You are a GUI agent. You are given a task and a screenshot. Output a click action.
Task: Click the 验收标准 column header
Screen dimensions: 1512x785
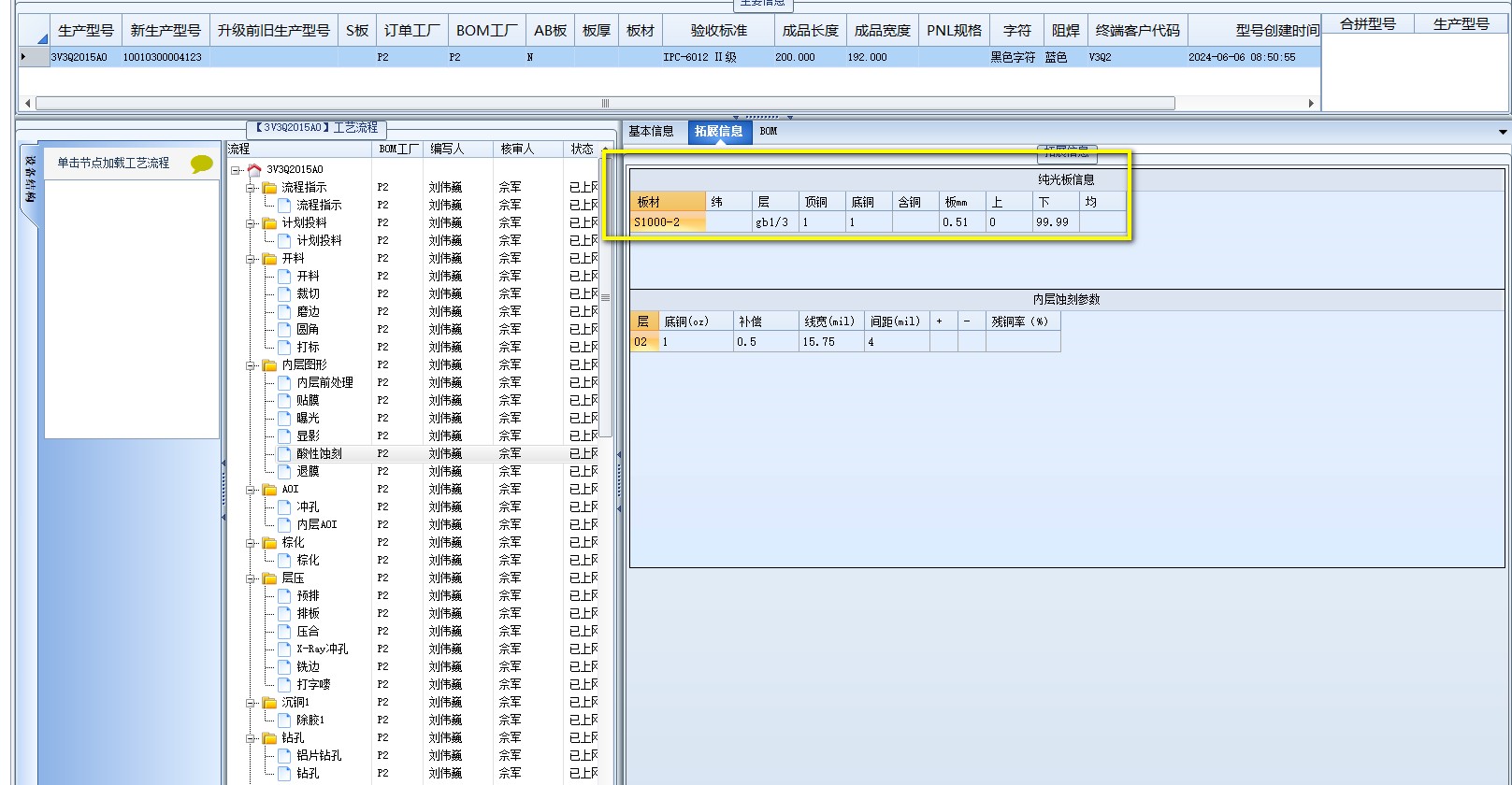(719, 31)
